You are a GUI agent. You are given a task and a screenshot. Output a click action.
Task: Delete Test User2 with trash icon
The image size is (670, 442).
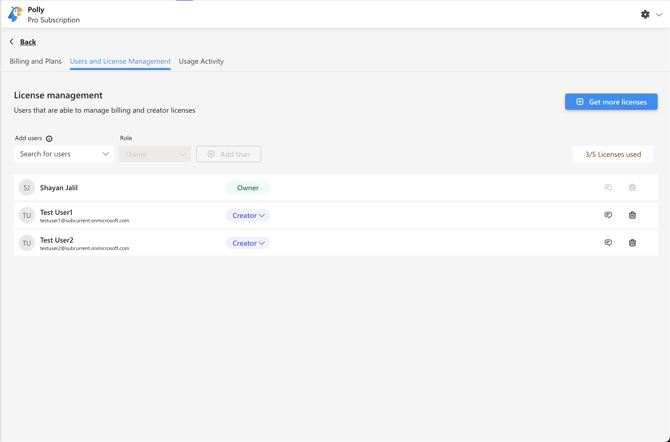632,243
